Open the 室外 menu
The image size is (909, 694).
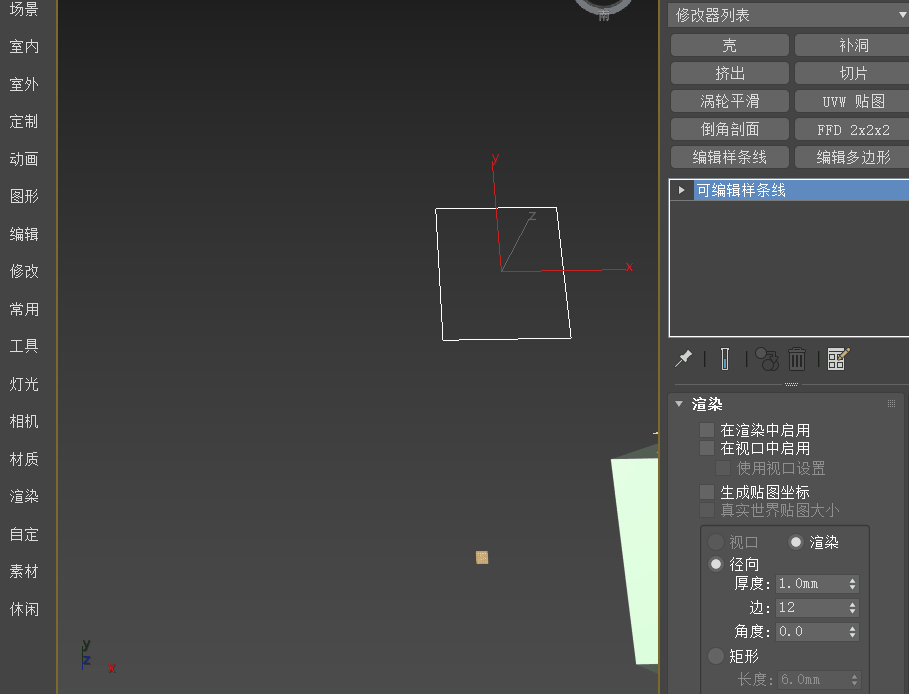(24, 84)
